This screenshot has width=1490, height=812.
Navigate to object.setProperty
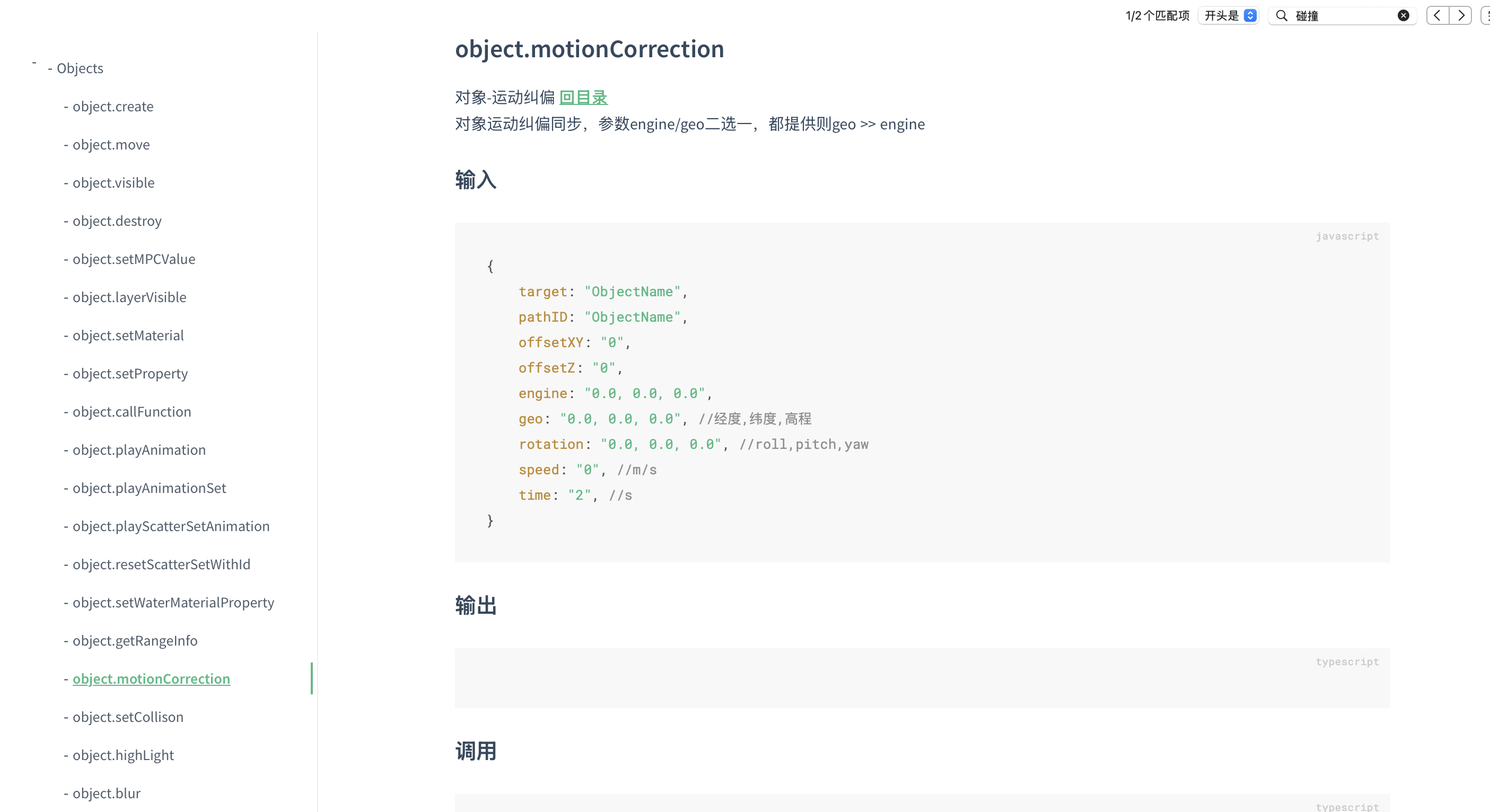130,374
